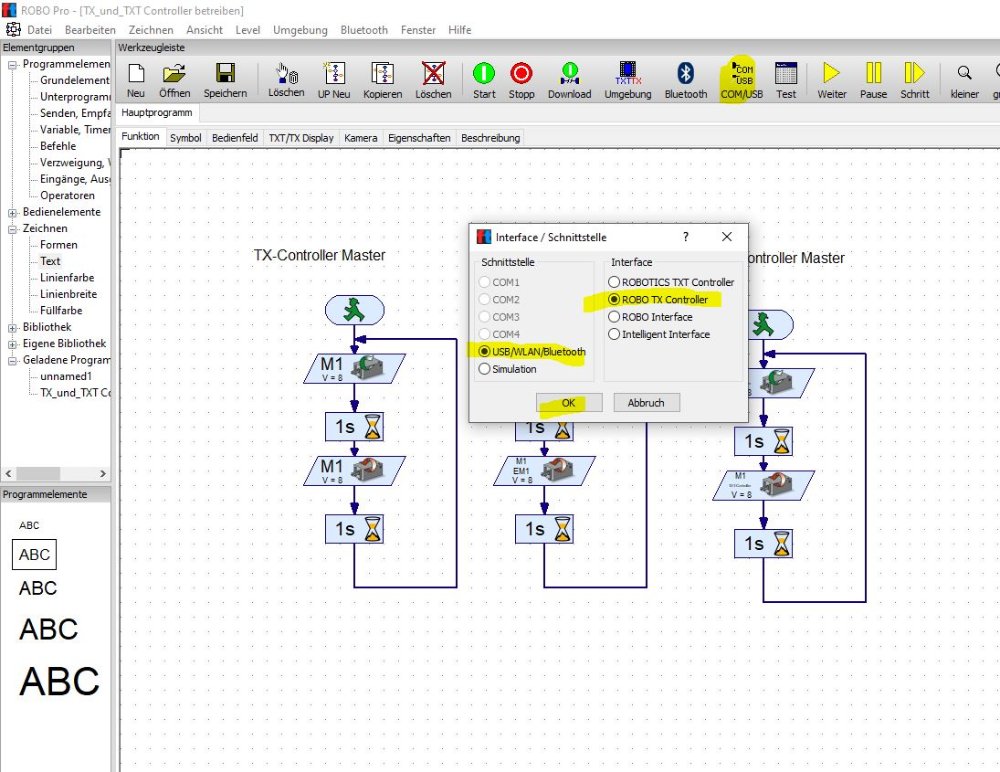
Task: Open Umgebung environment settings icon
Action: tap(628, 80)
